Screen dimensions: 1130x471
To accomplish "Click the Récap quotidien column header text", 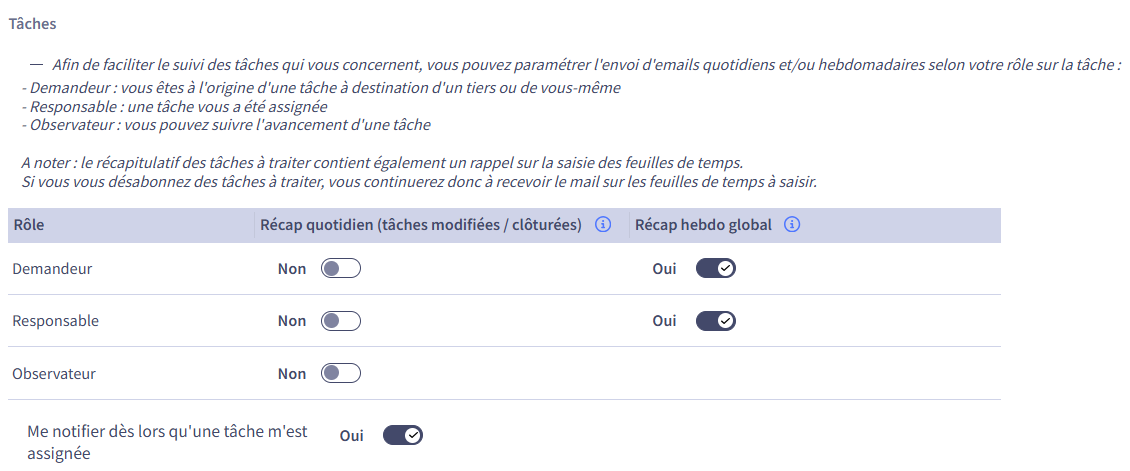I will point(421,225).
